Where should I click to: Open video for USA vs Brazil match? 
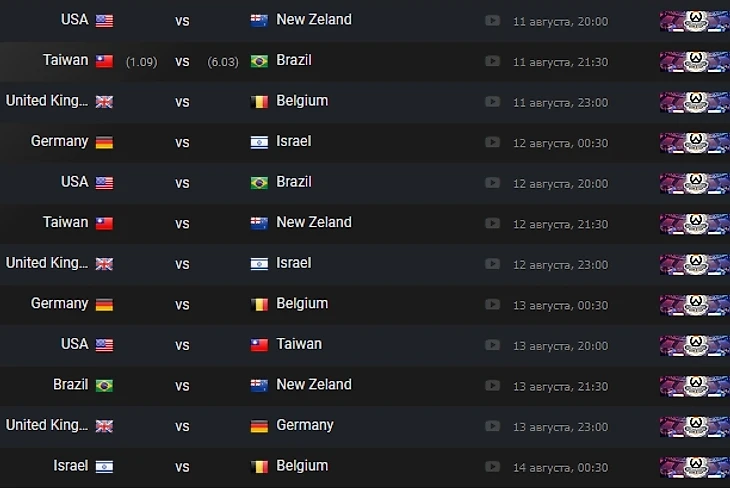492,183
